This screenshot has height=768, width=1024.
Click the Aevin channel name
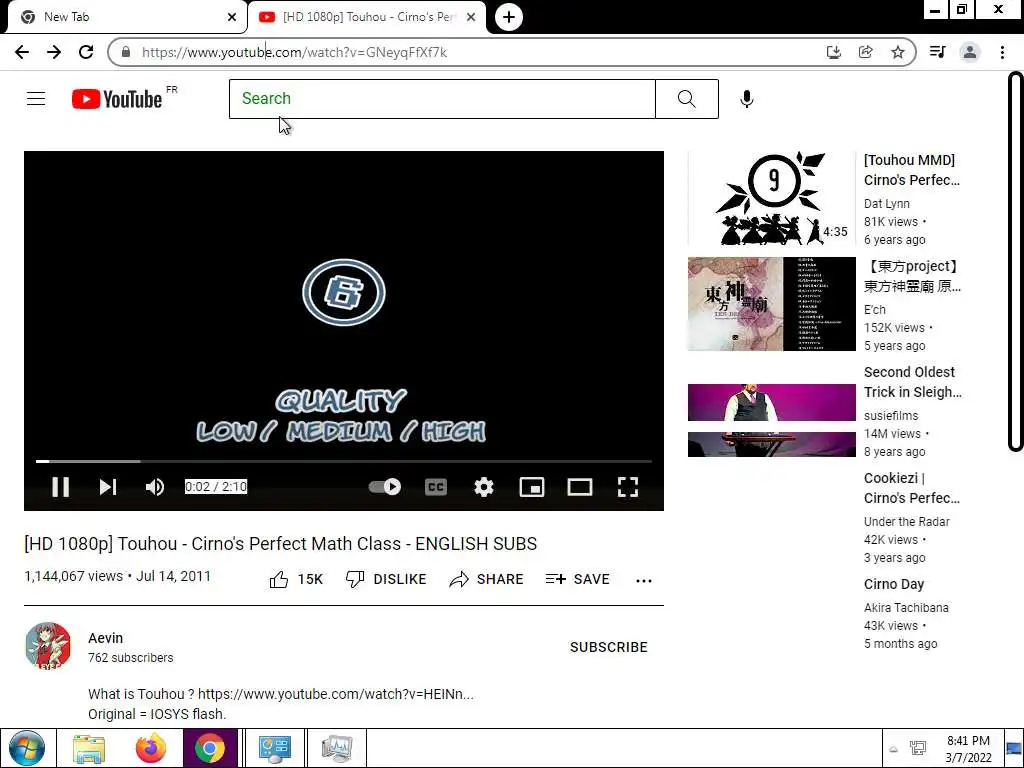coord(105,638)
